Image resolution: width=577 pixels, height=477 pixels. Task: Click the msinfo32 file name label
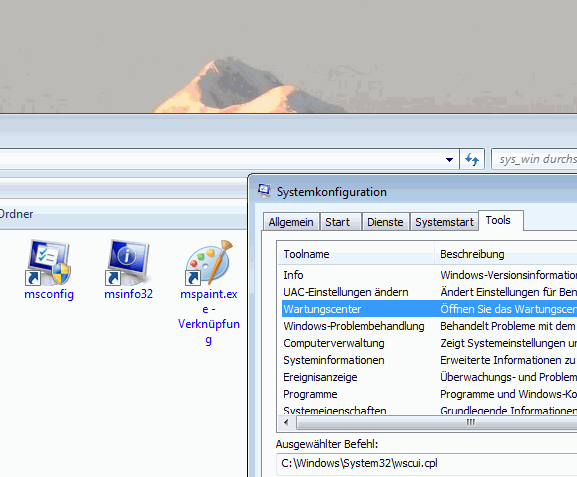pos(128,294)
